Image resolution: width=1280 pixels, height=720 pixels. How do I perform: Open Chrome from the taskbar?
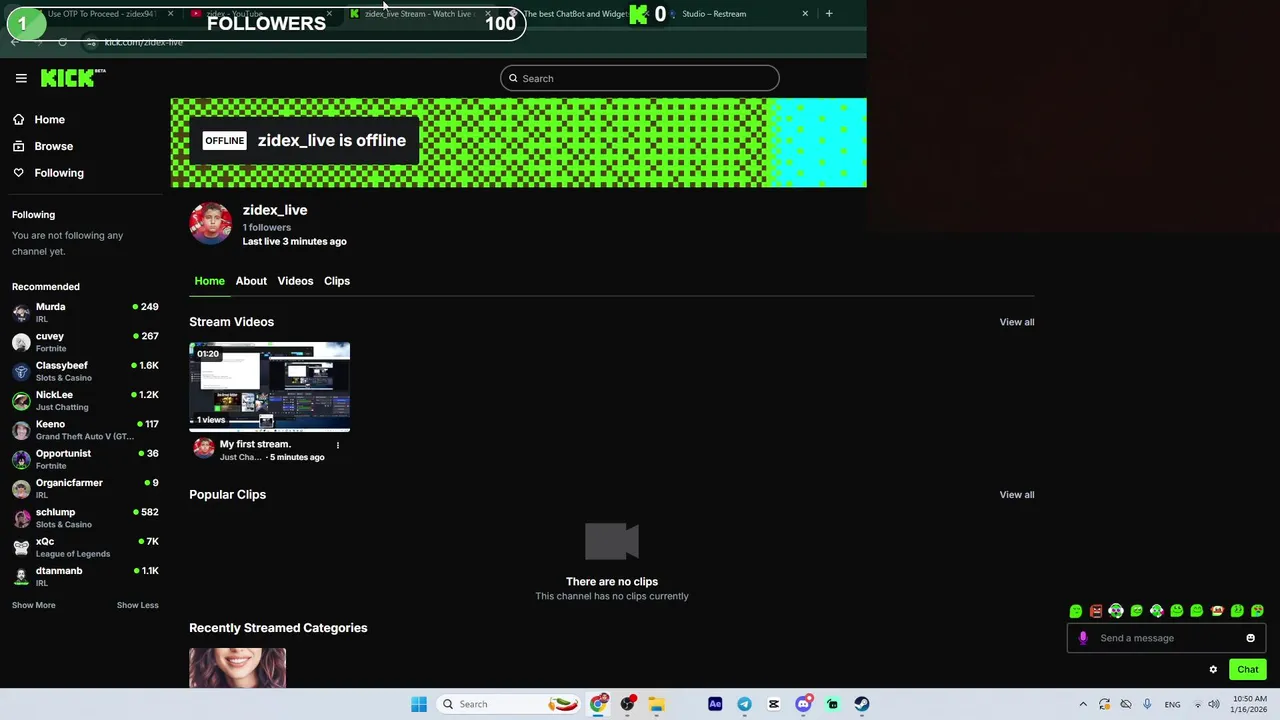click(x=598, y=704)
